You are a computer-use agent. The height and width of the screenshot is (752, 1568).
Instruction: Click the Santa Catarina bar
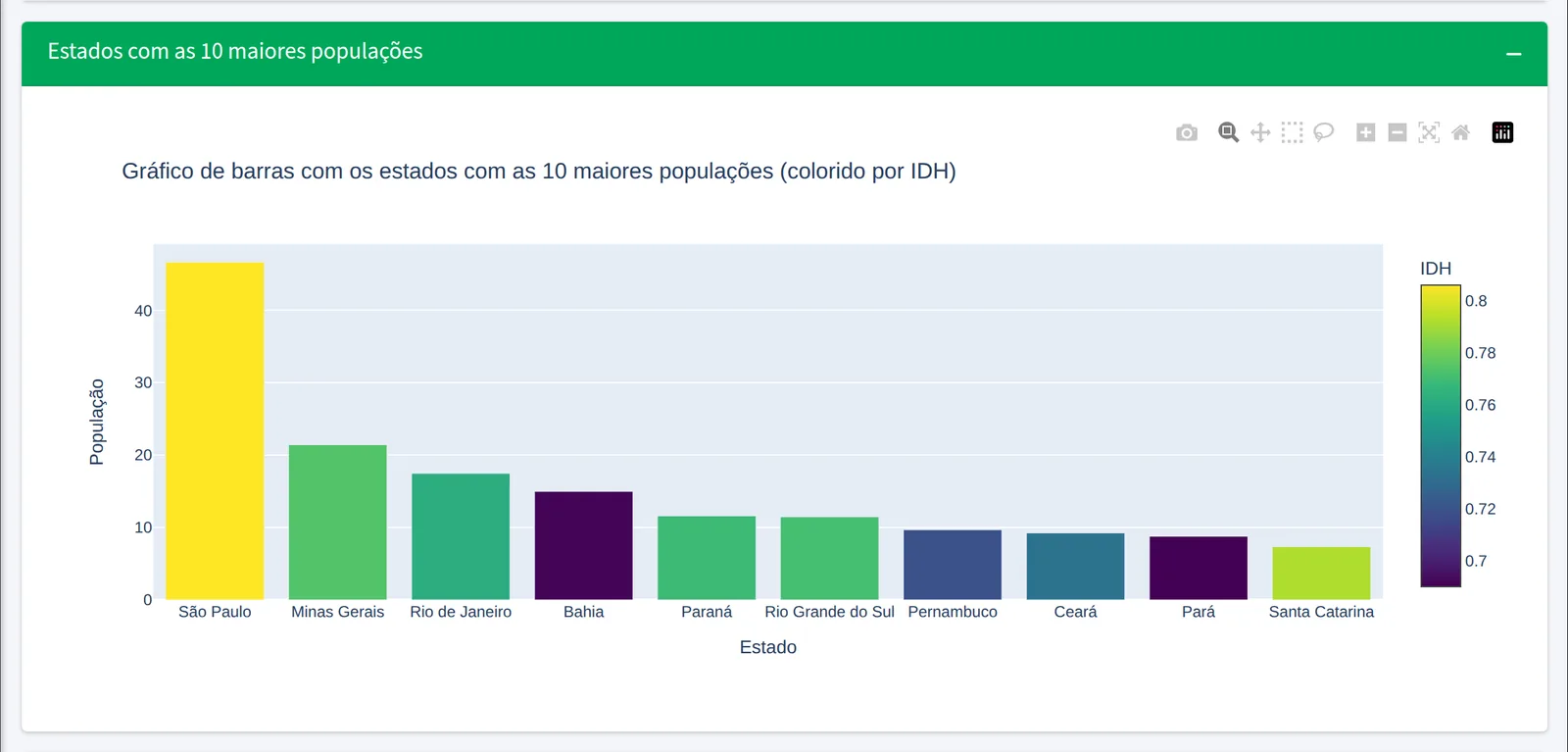point(1322,574)
